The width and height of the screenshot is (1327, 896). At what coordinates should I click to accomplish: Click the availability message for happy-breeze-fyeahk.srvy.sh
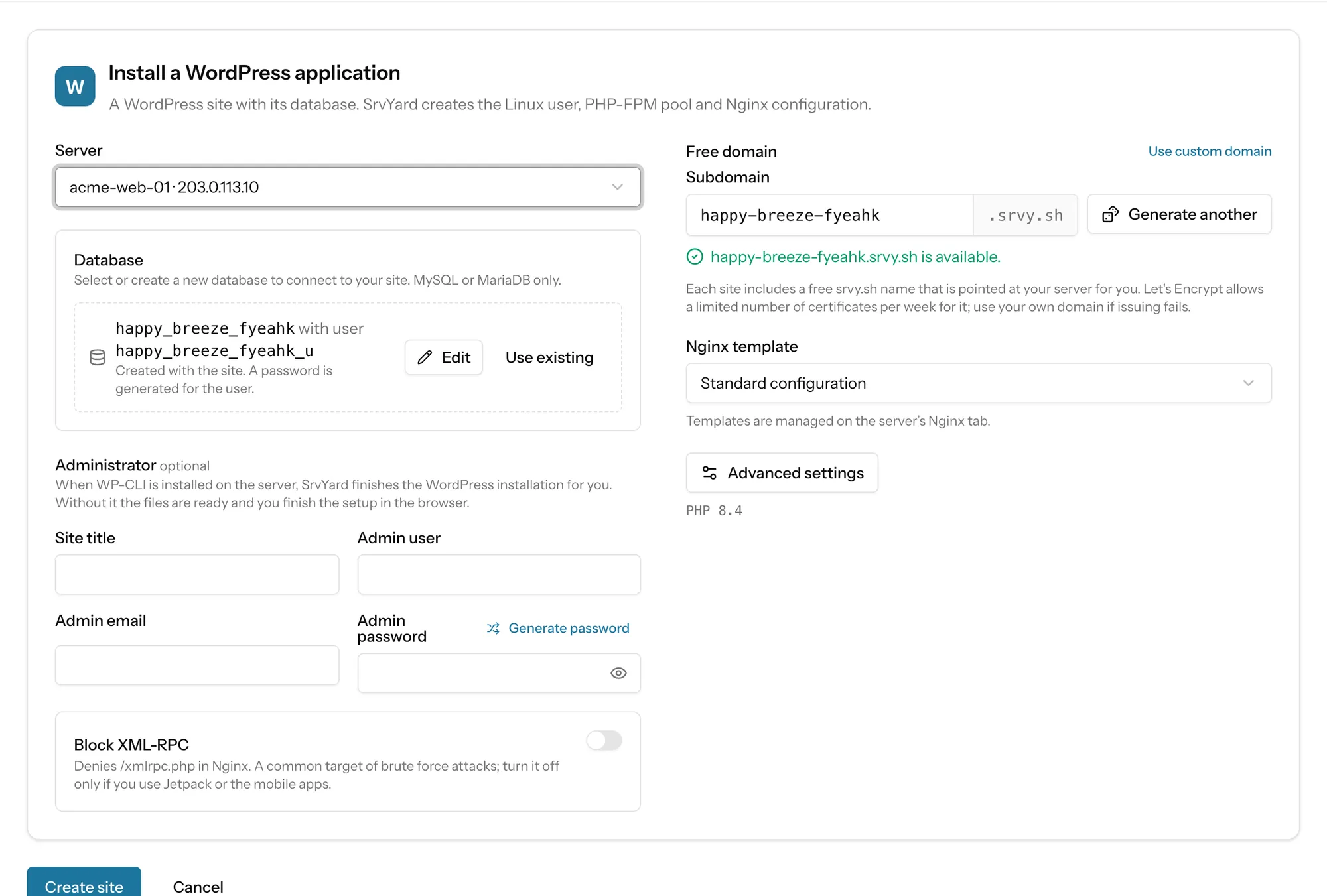coord(855,257)
